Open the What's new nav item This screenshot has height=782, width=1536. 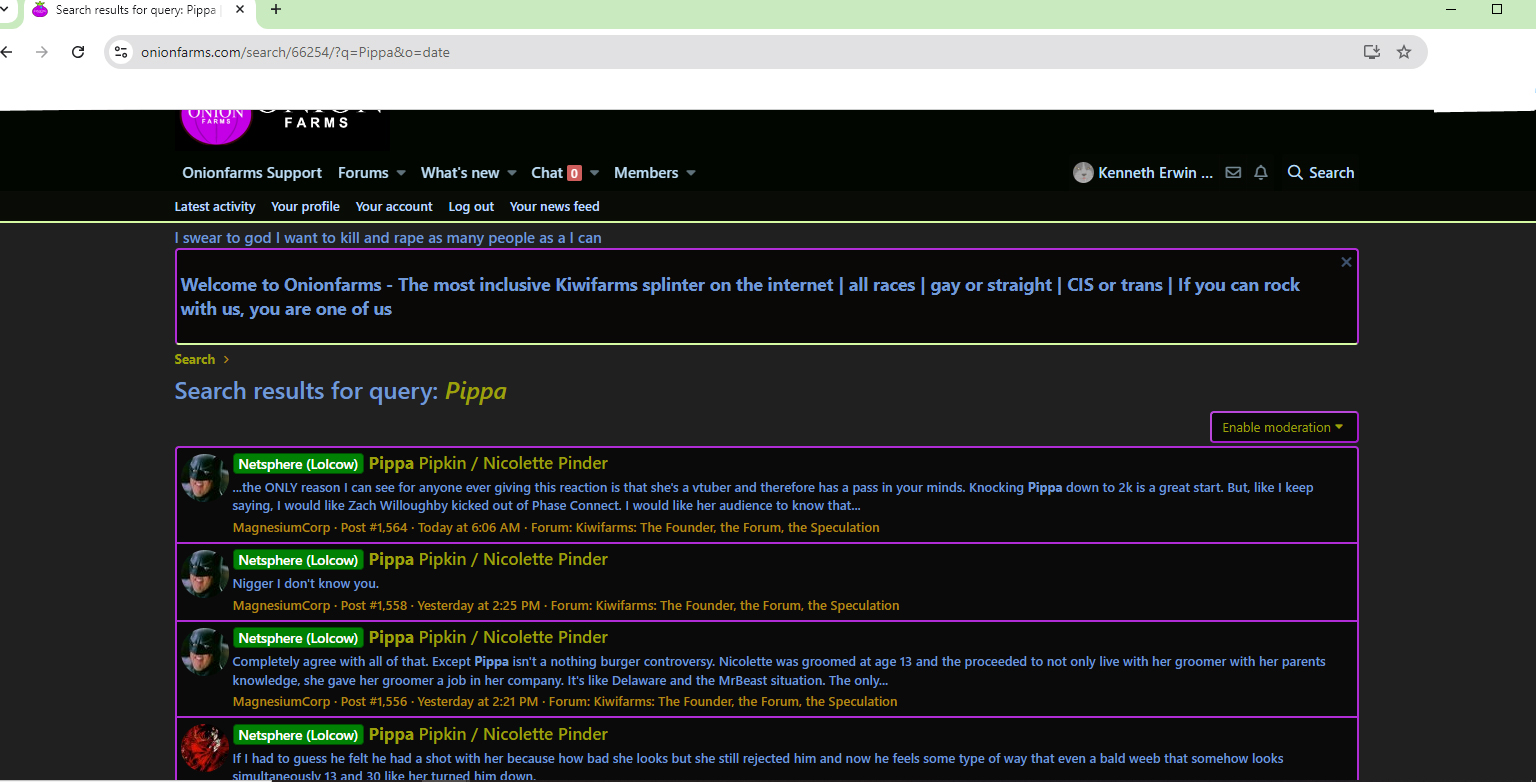pos(460,173)
